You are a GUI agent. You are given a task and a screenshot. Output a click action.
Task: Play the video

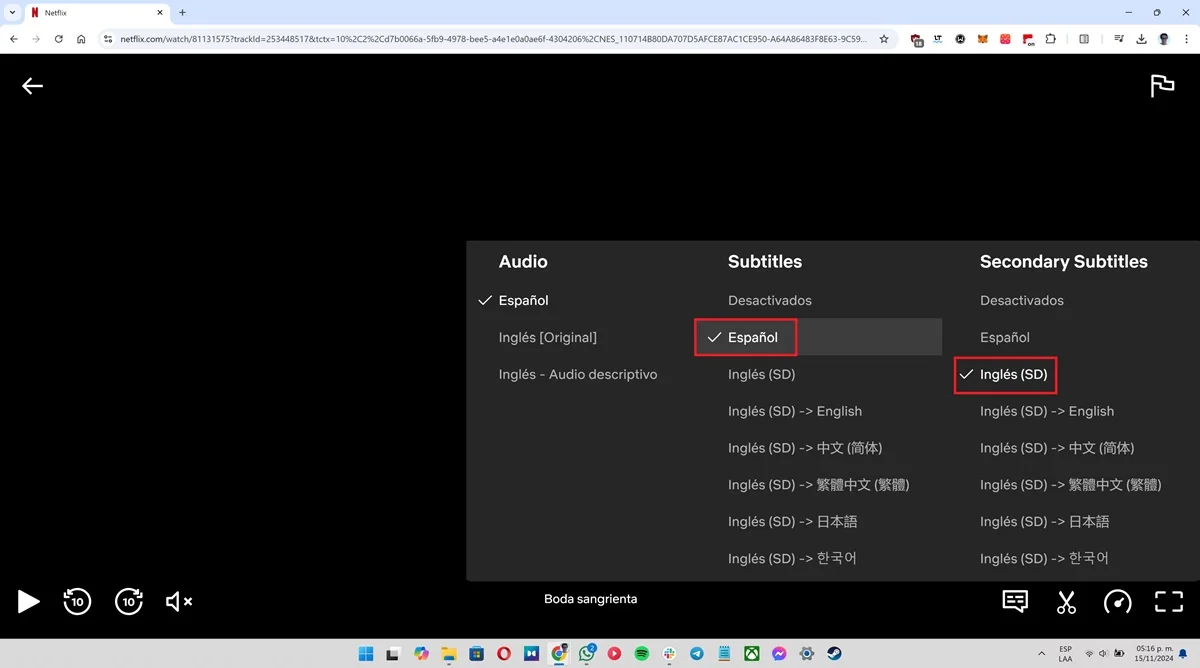(x=28, y=601)
